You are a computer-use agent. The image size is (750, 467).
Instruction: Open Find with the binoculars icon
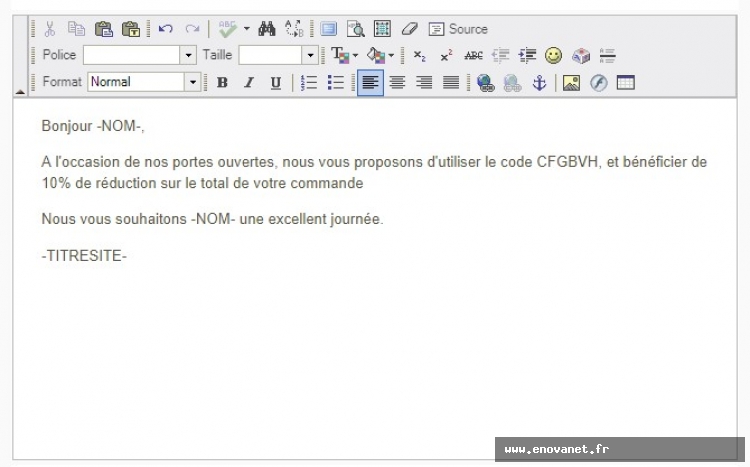pyautogui.click(x=267, y=29)
